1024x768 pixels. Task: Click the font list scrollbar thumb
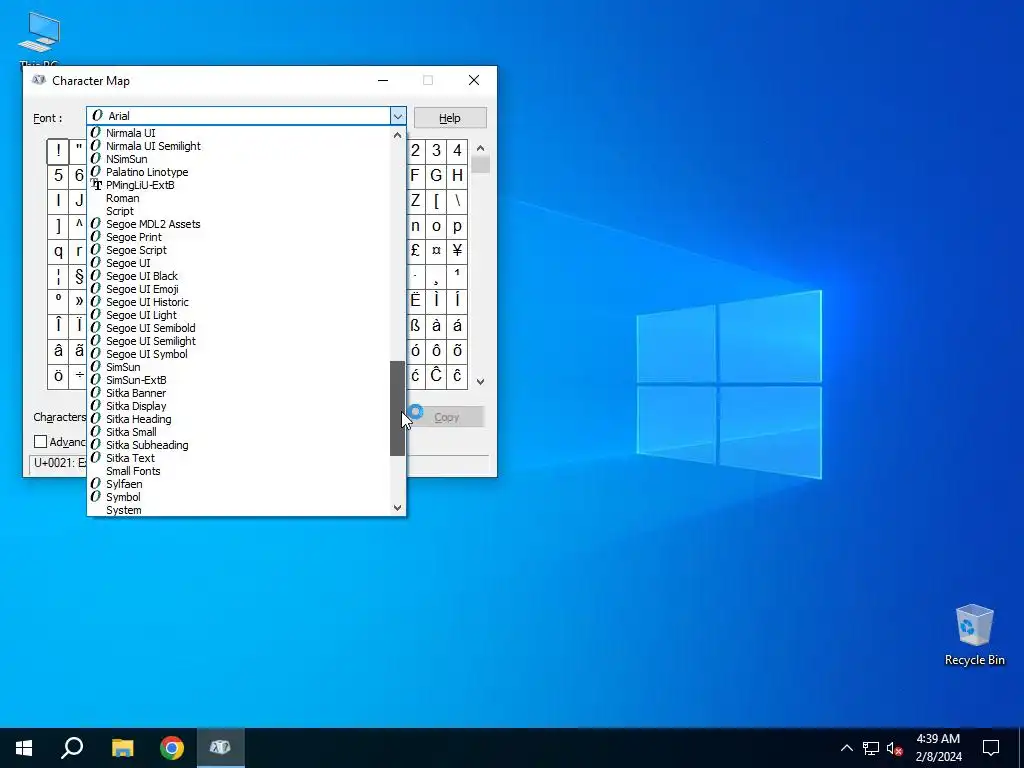[x=398, y=408]
